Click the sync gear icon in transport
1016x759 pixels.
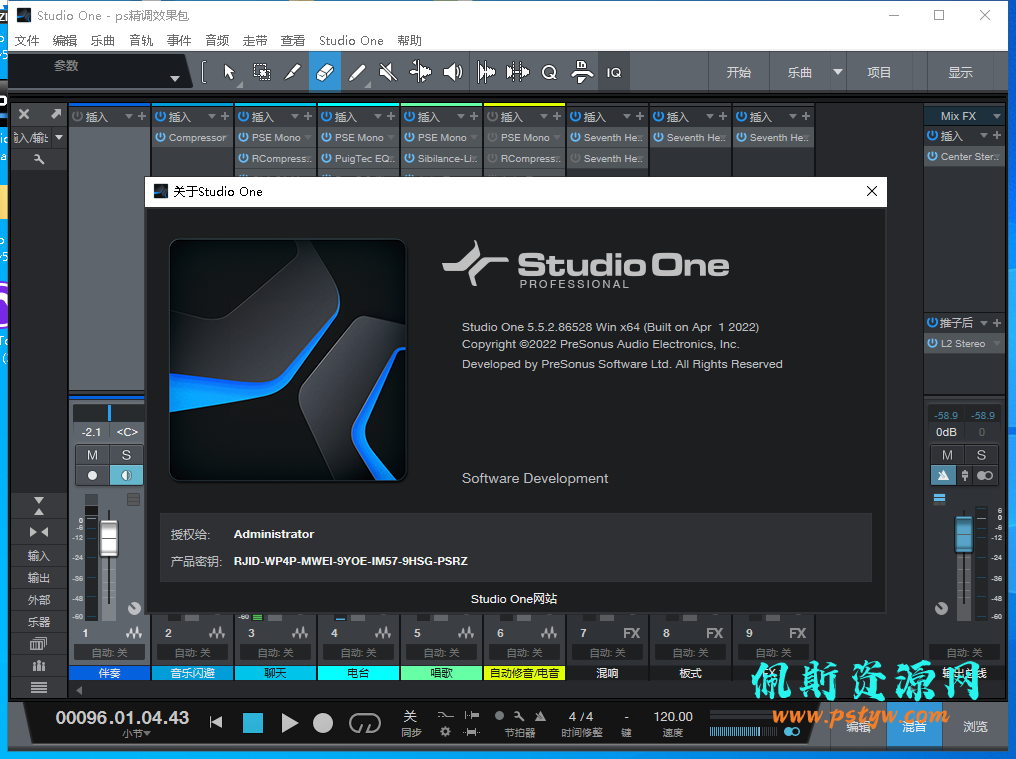pyautogui.click(x=445, y=732)
